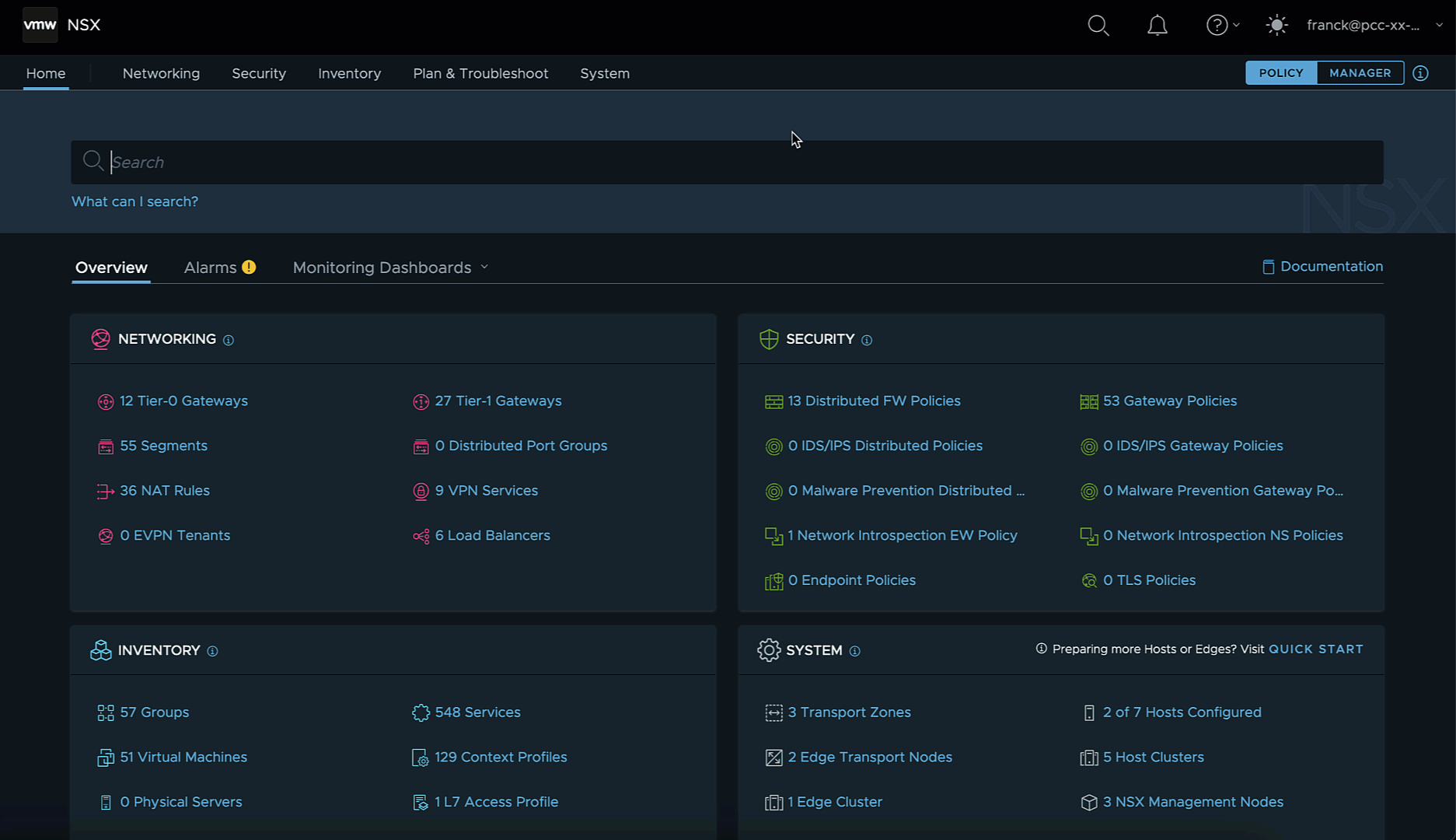
Task: Expand the Monitoring Dashboards dropdown
Action: tap(390, 268)
